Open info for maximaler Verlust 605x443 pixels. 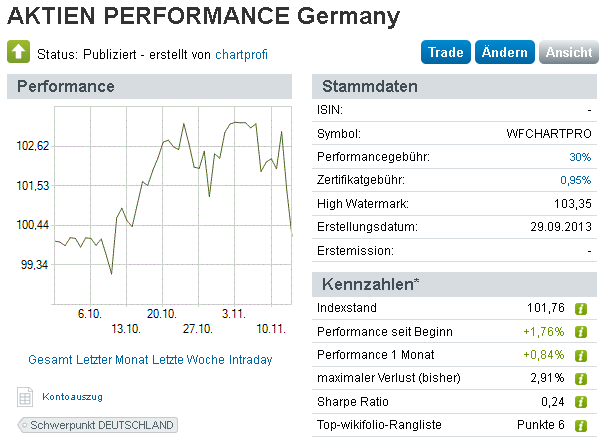pyautogui.click(x=579, y=378)
